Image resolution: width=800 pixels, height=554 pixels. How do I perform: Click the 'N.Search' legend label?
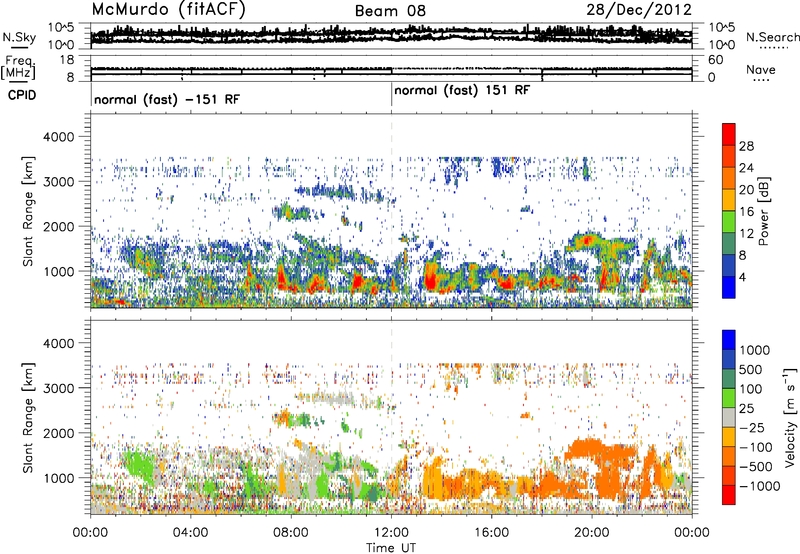click(x=772, y=37)
